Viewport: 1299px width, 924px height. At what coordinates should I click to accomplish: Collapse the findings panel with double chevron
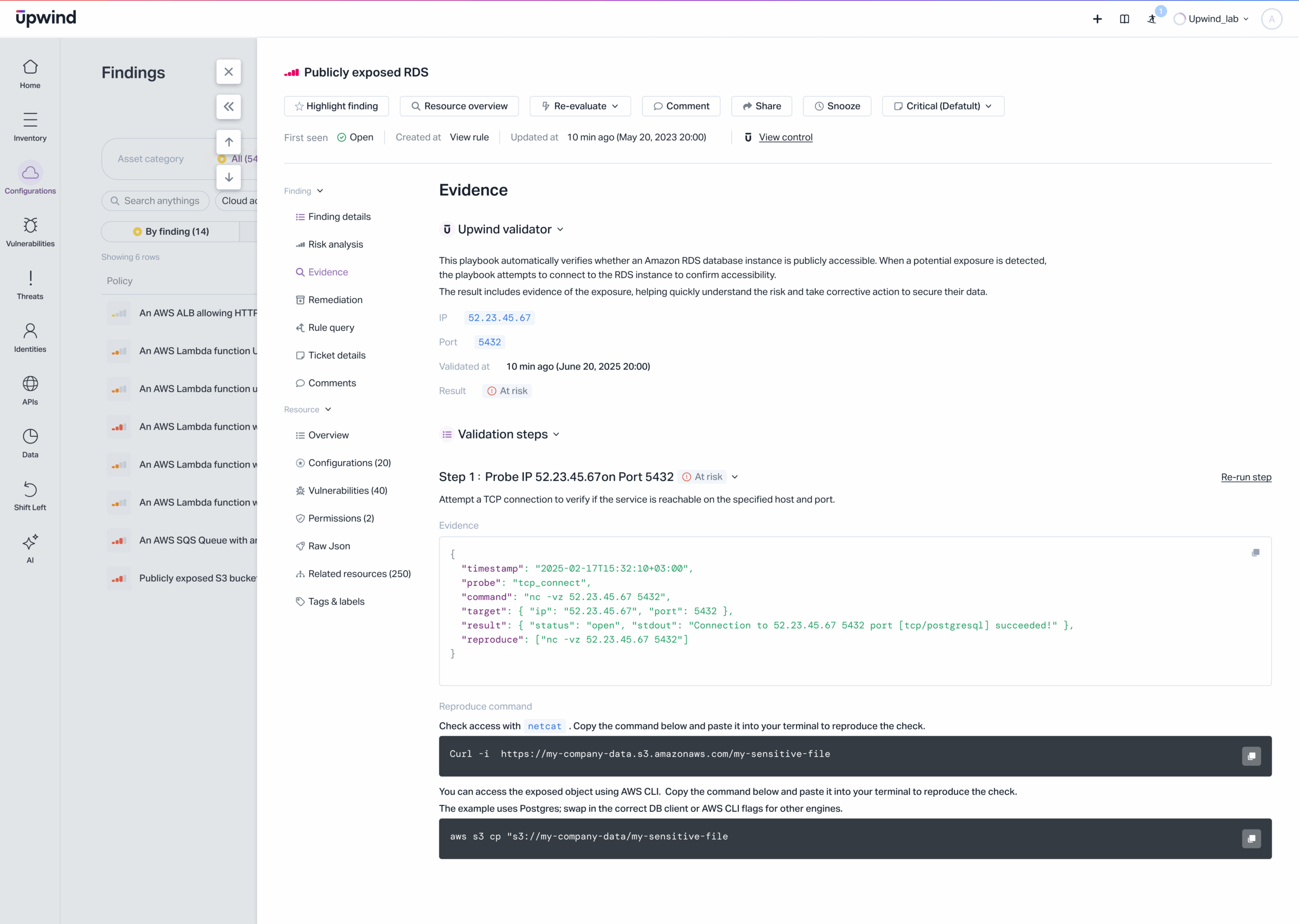(x=228, y=106)
